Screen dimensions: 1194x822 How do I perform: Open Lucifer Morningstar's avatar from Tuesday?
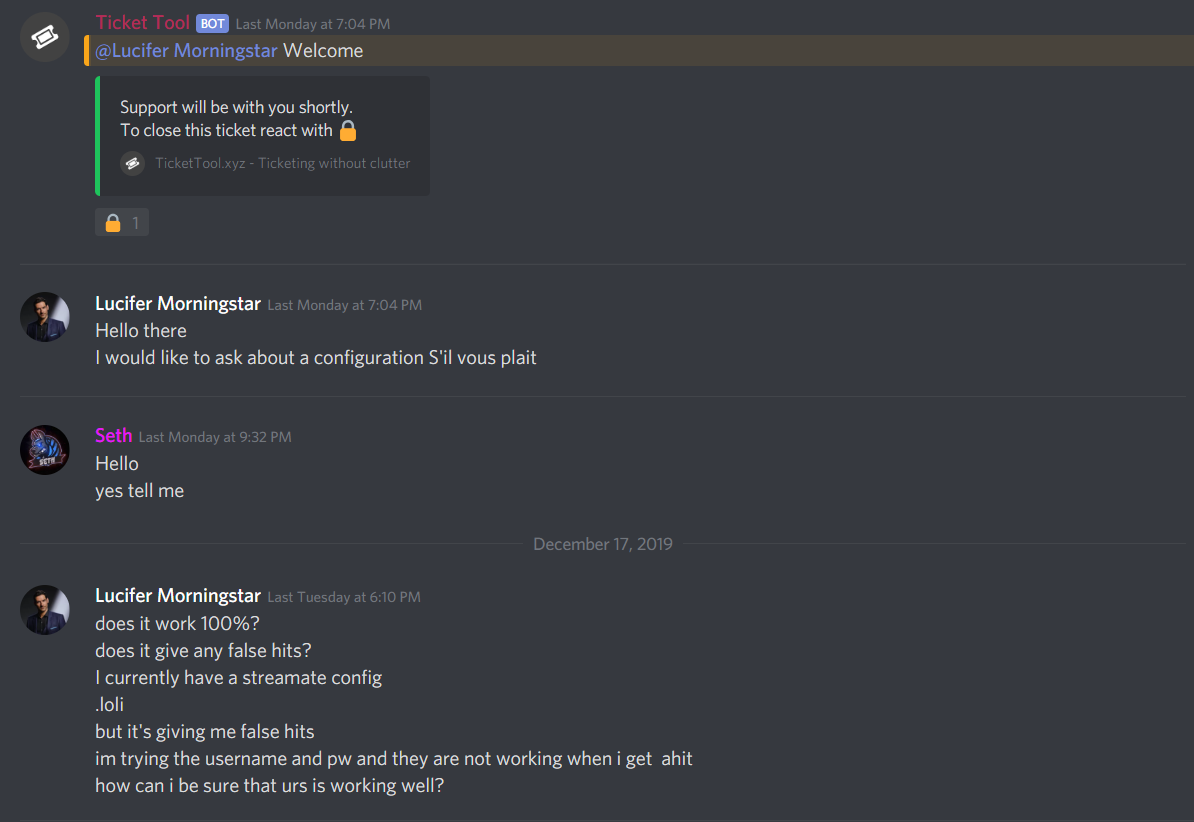pyautogui.click(x=45, y=609)
